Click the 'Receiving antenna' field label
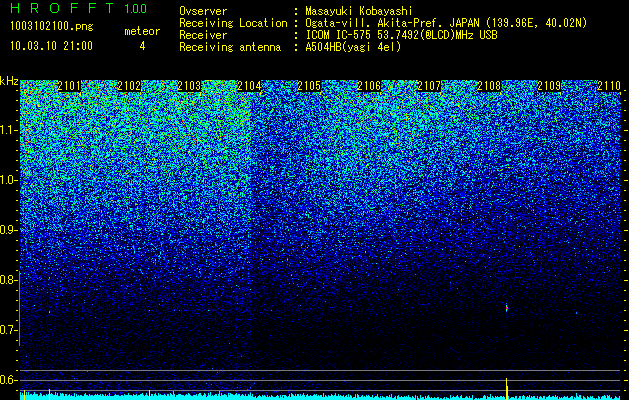The width and height of the screenshot is (629, 400). (230, 47)
